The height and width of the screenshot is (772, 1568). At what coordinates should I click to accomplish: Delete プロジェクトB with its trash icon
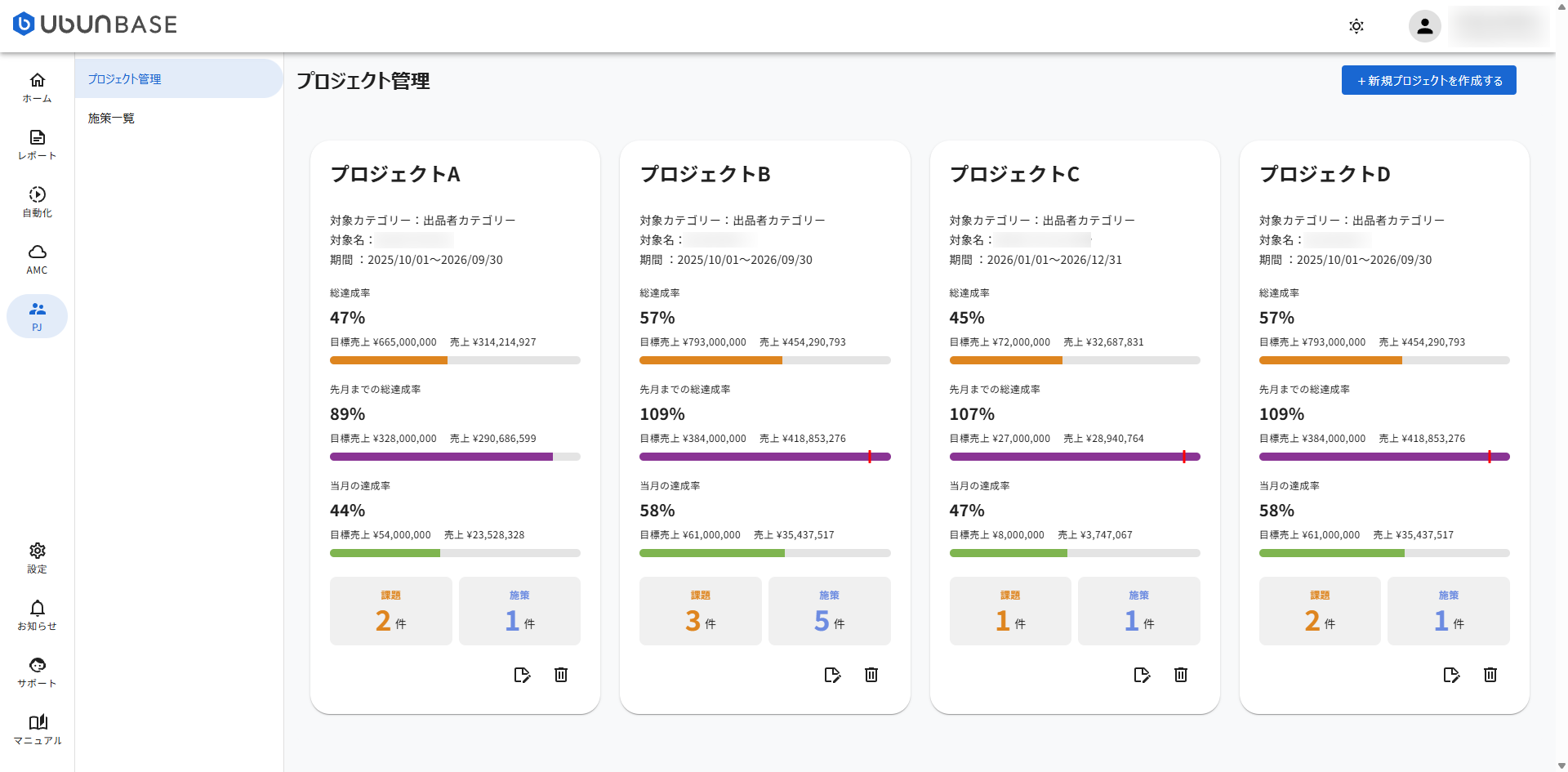pyautogui.click(x=871, y=675)
